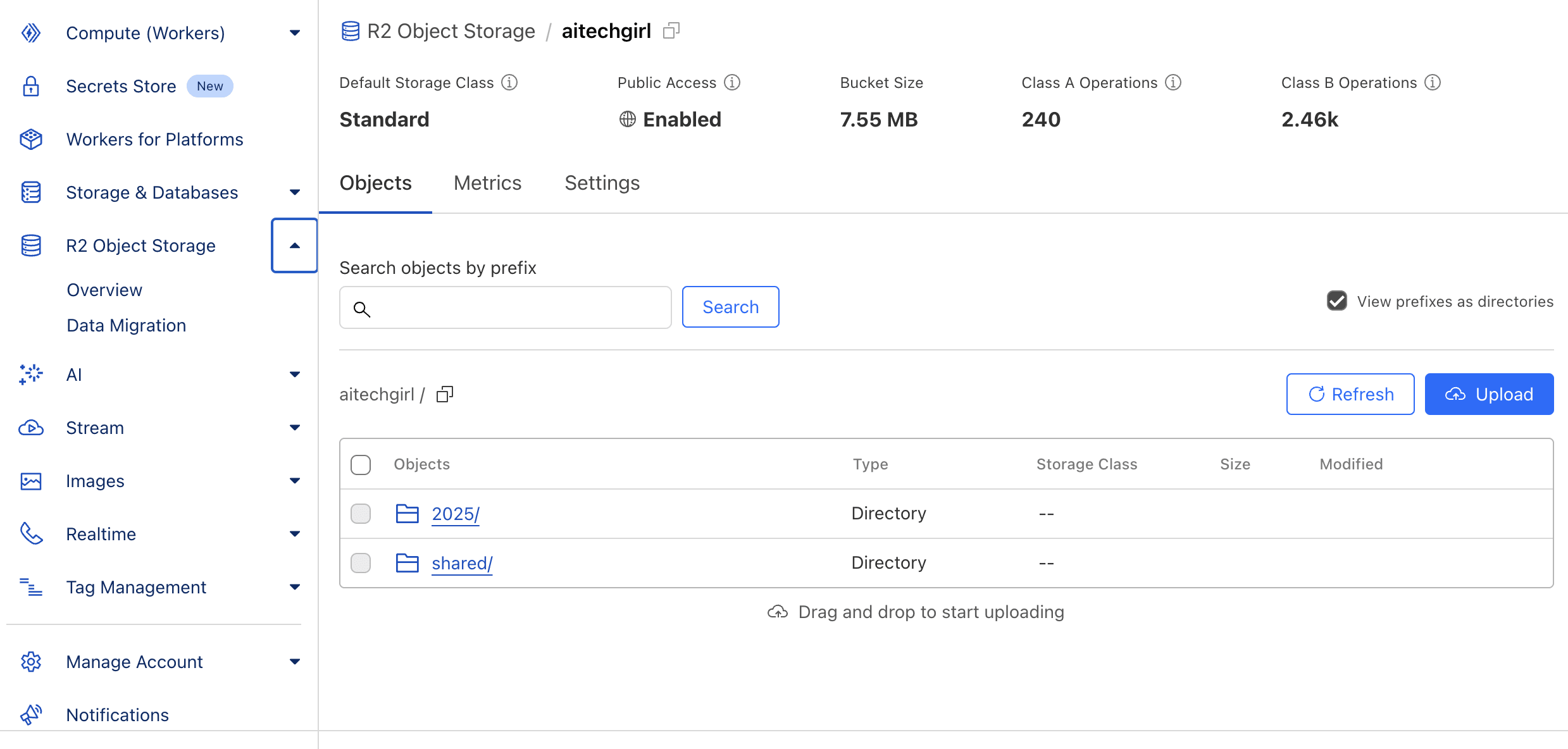Image resolution: width=1568 pixels, height=749 pixels.
Task: Open the Settings tab
Action: (x=602, y=183)
